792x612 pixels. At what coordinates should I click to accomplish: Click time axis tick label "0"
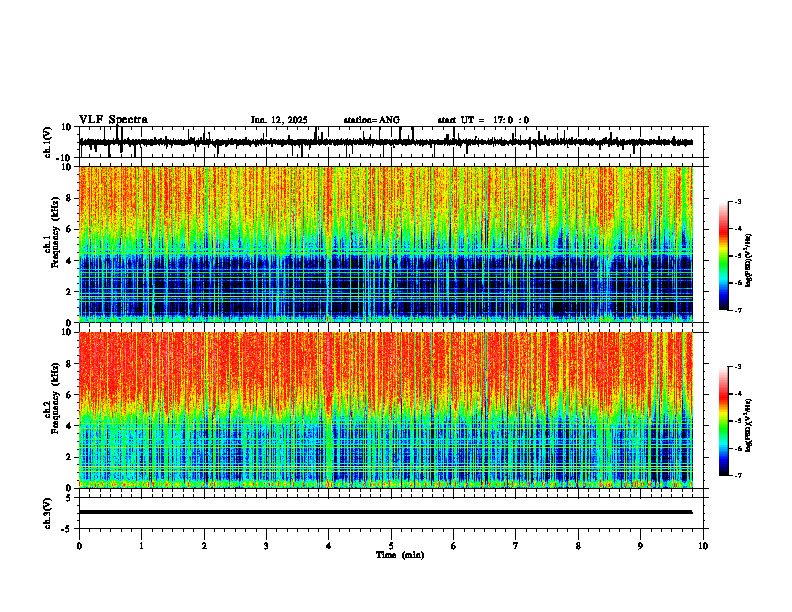(79, 546)
